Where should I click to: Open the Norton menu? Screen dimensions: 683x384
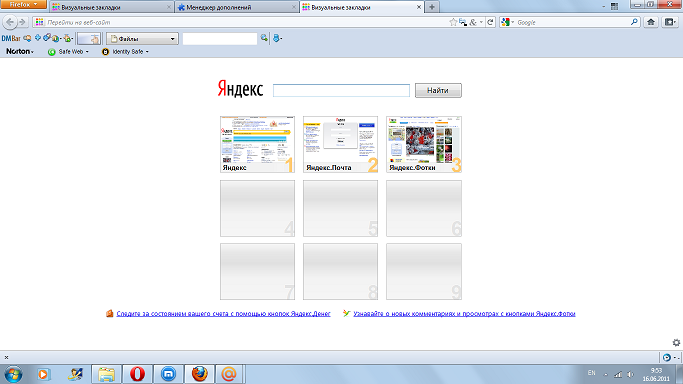point(20,51)
